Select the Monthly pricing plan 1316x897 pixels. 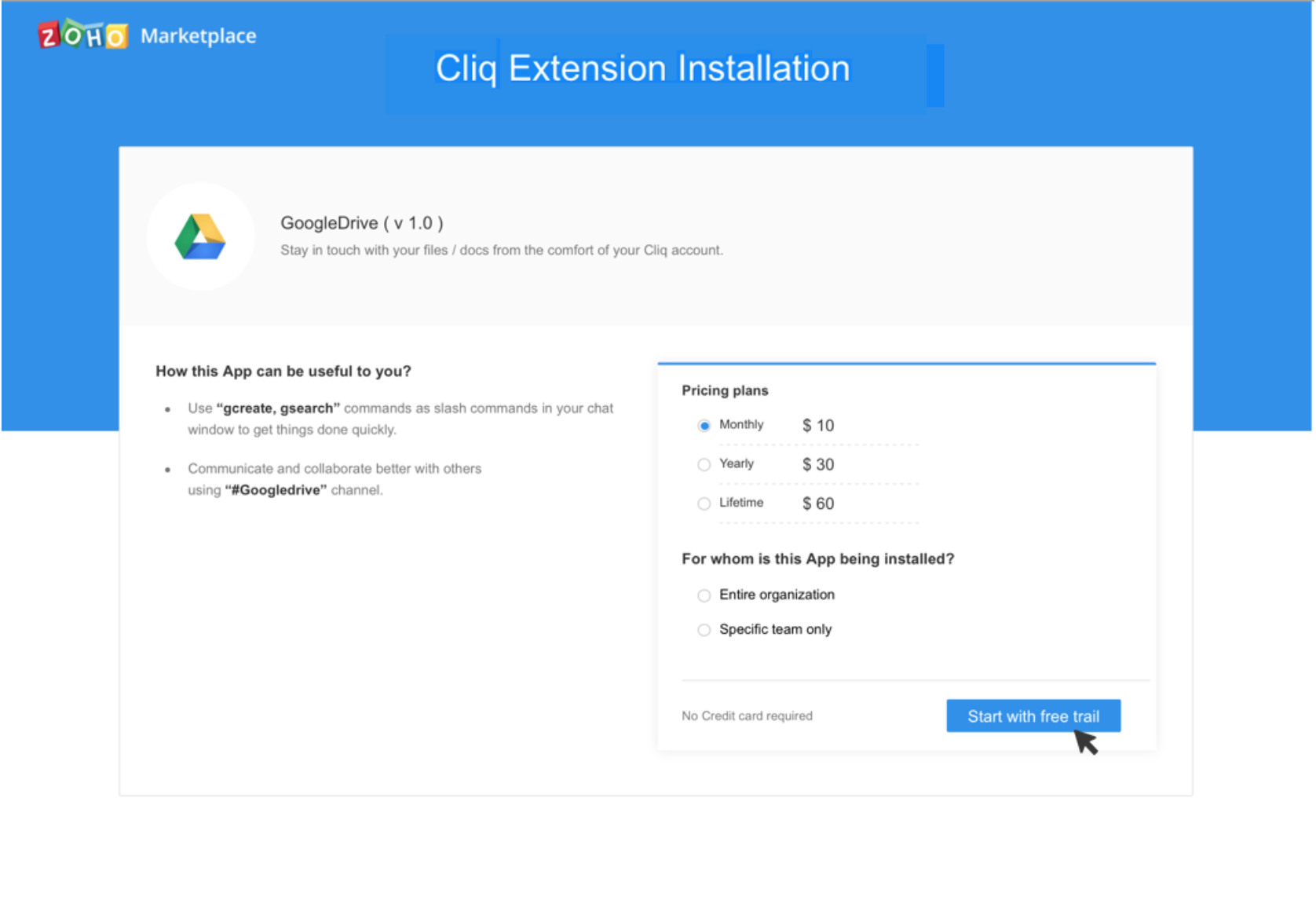click(704, 426)
